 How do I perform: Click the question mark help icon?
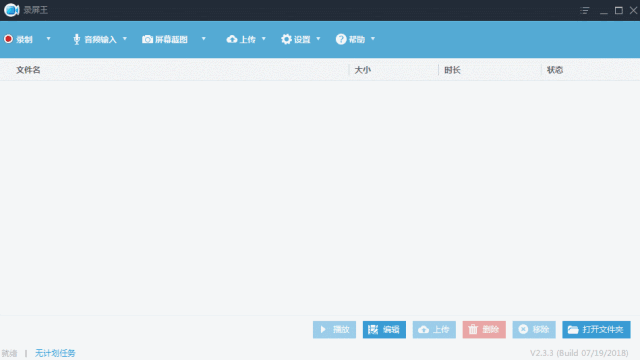click(341, 39)
